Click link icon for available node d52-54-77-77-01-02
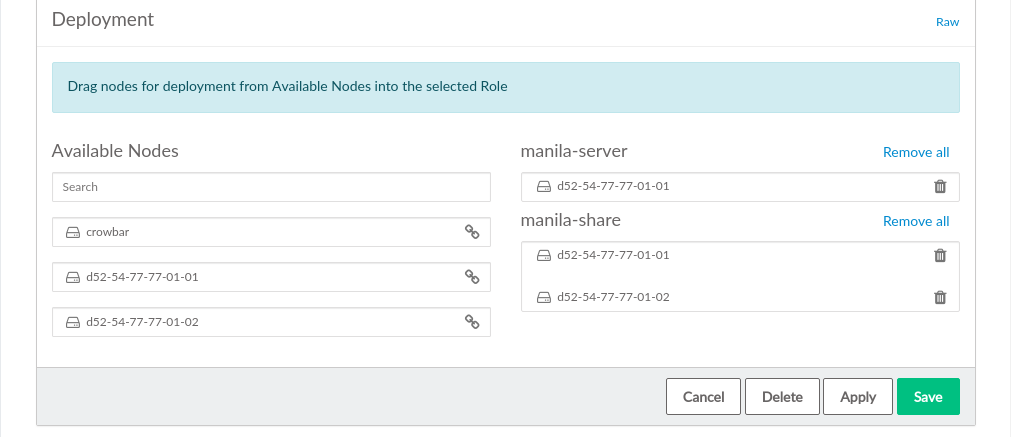Image resolution: width=1011 pixels, height=437 pixels. point(472,322)
